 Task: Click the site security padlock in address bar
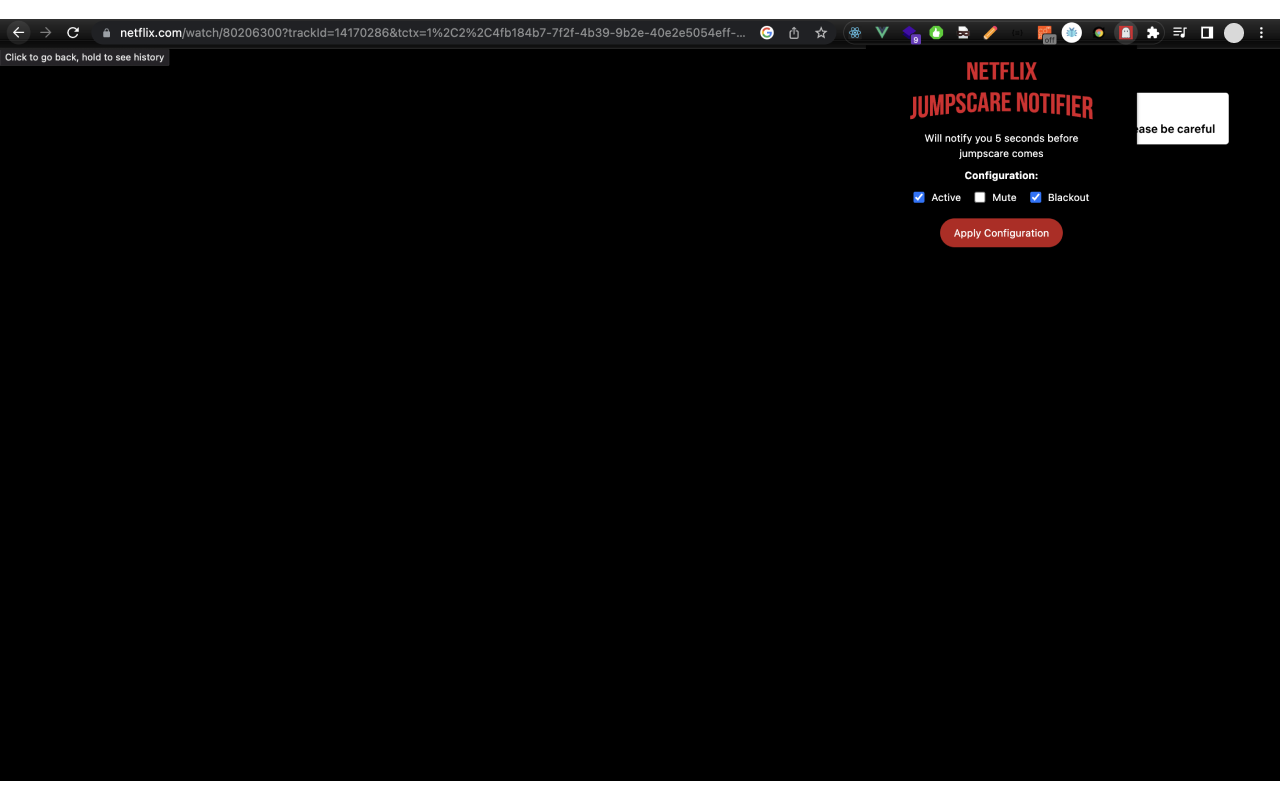[105, 32]
